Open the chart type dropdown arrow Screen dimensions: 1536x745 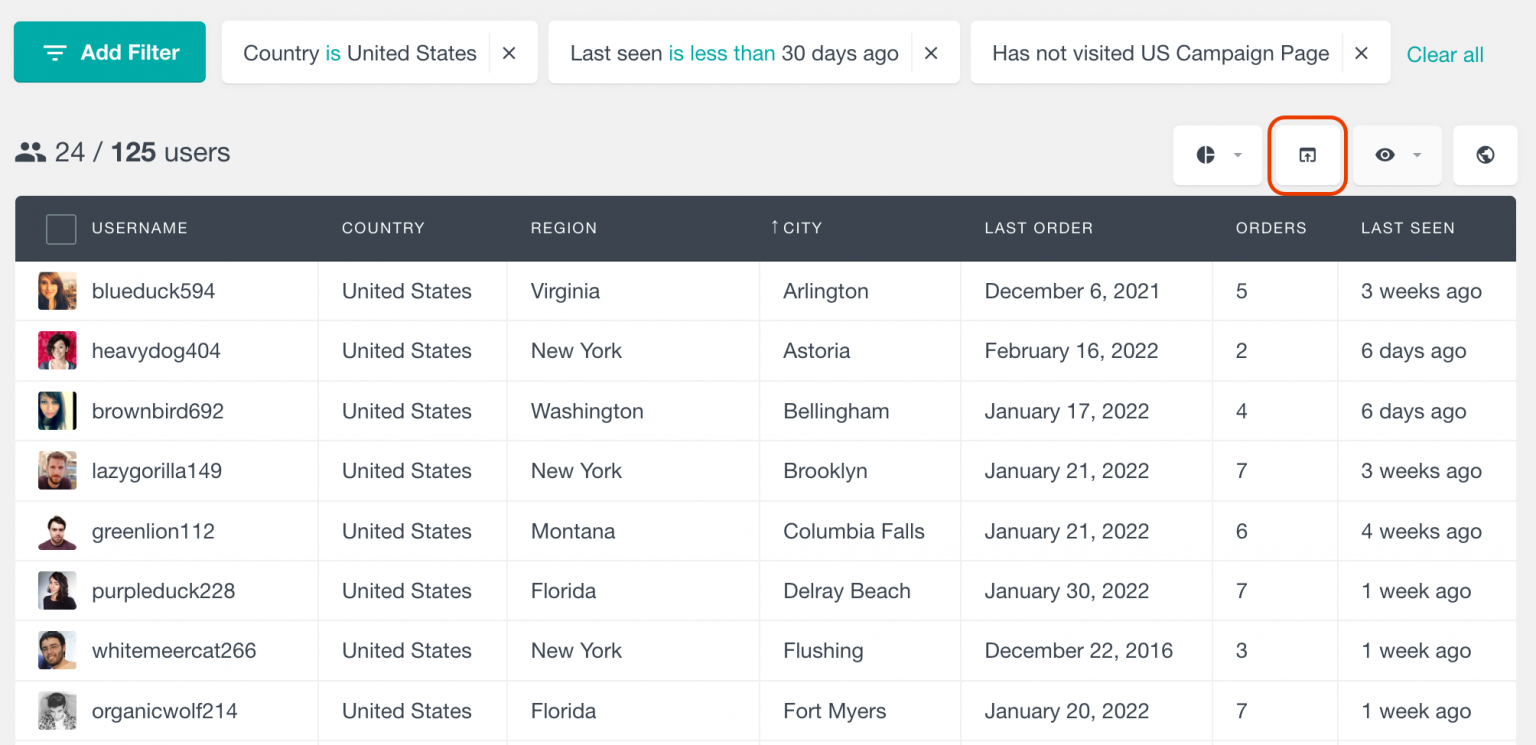tap(1237, 155)
